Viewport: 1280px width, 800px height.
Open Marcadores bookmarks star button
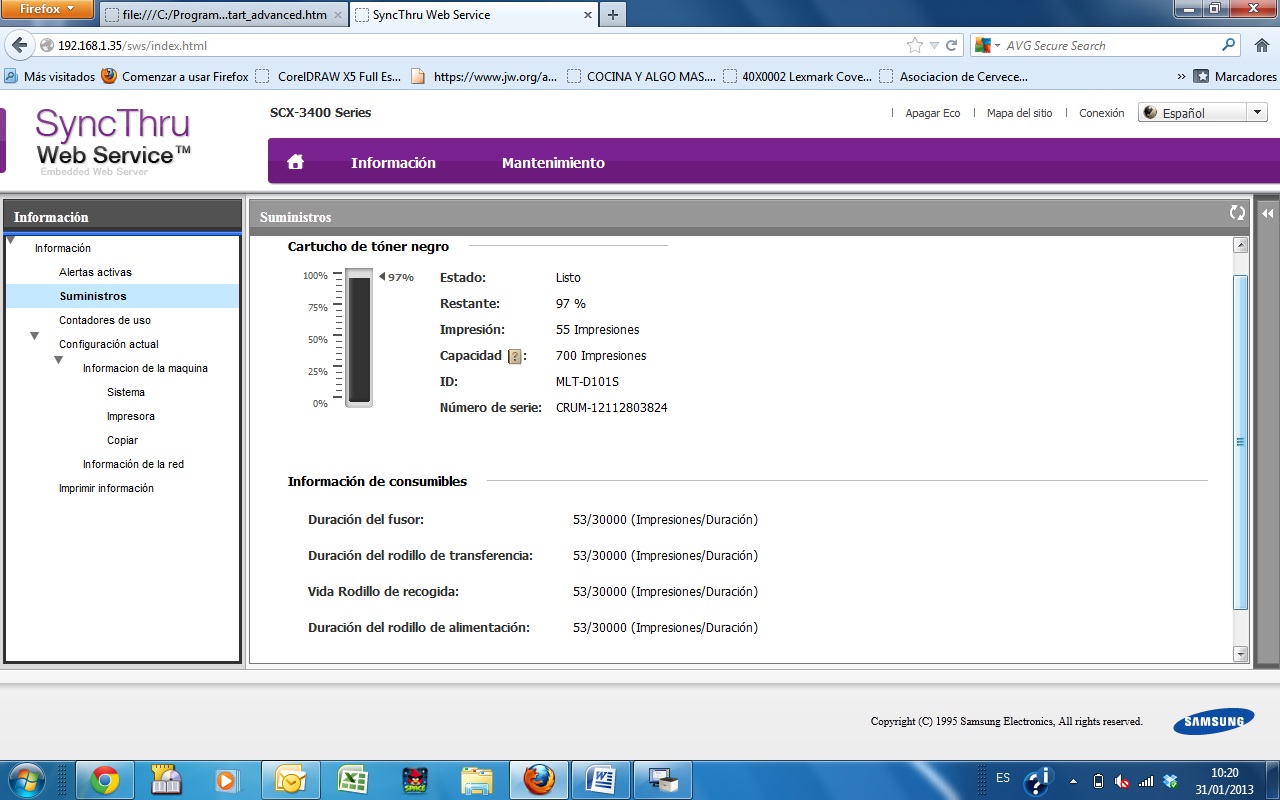click(1237, 76)
